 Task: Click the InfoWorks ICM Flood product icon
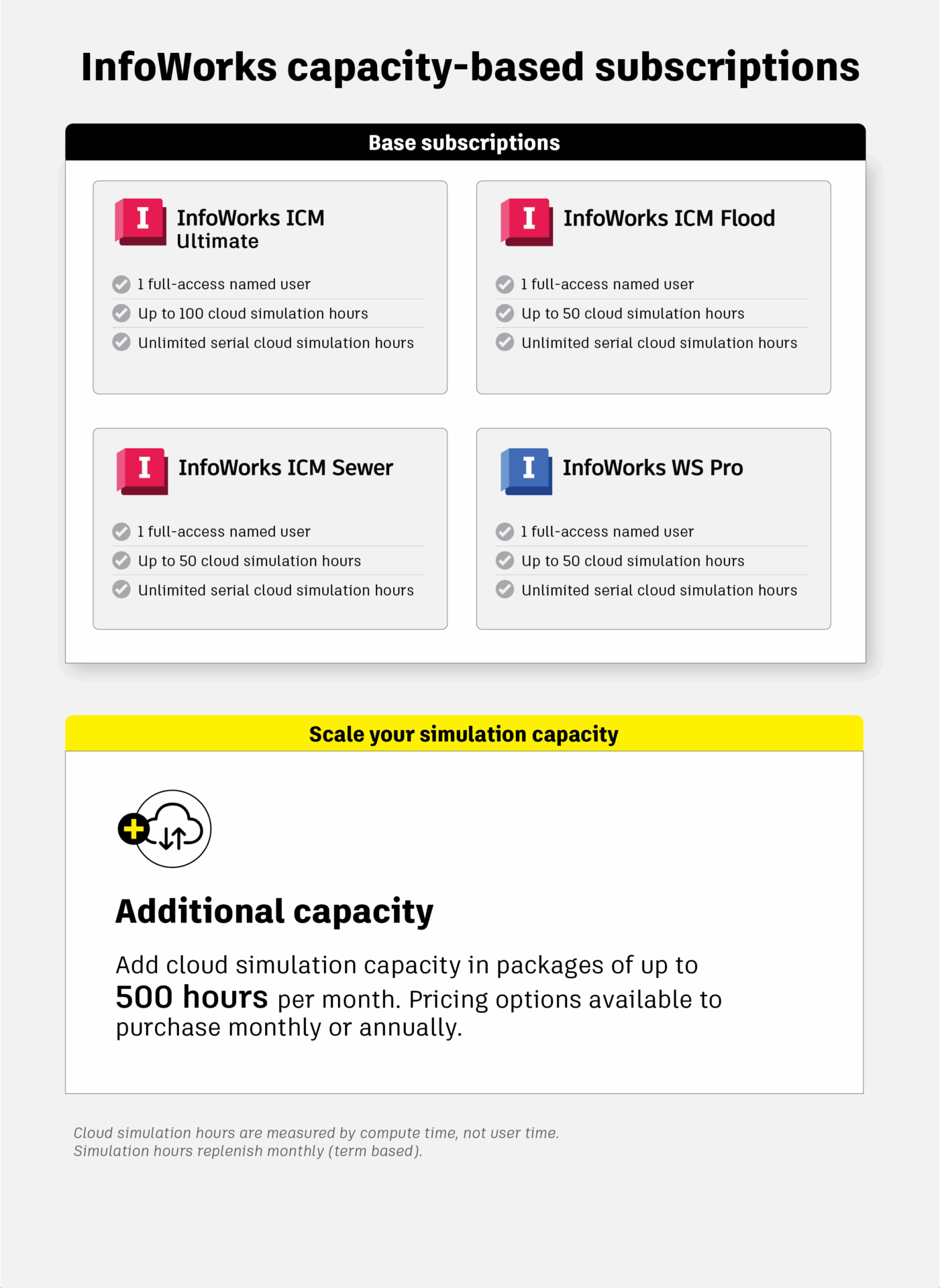[527, 221]
